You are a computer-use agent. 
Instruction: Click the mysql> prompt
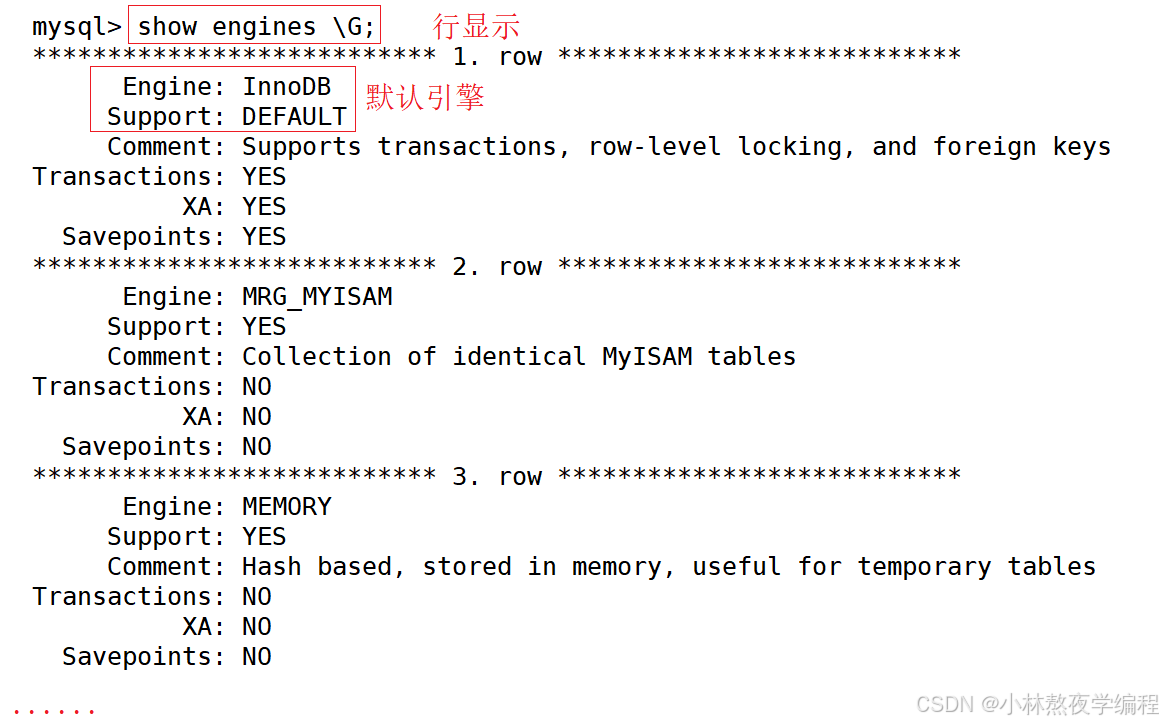pos(76,27)
